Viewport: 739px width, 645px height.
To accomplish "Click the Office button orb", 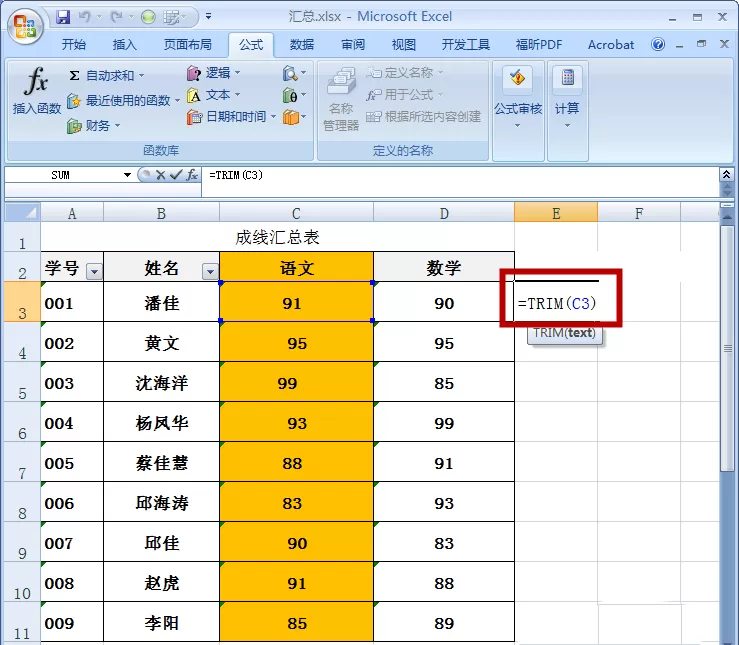I will click(25, 26).
